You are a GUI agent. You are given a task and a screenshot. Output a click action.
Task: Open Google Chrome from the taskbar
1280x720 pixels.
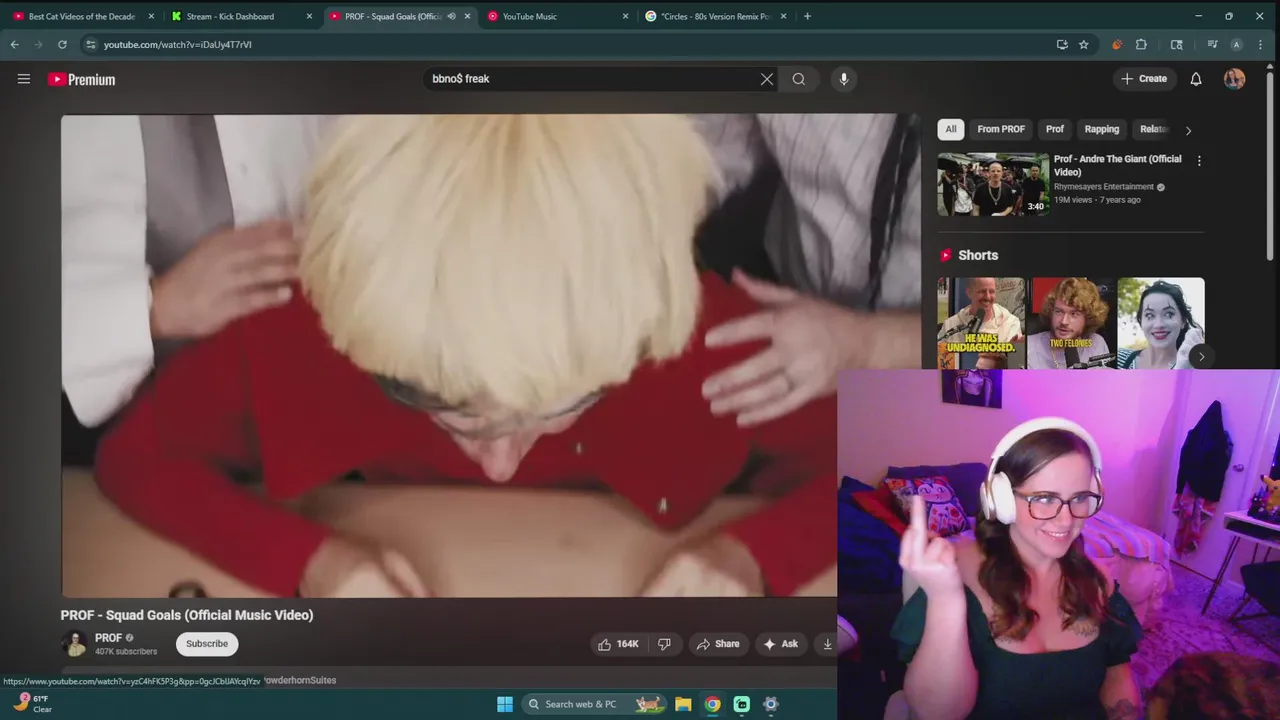tap(712, 704)
